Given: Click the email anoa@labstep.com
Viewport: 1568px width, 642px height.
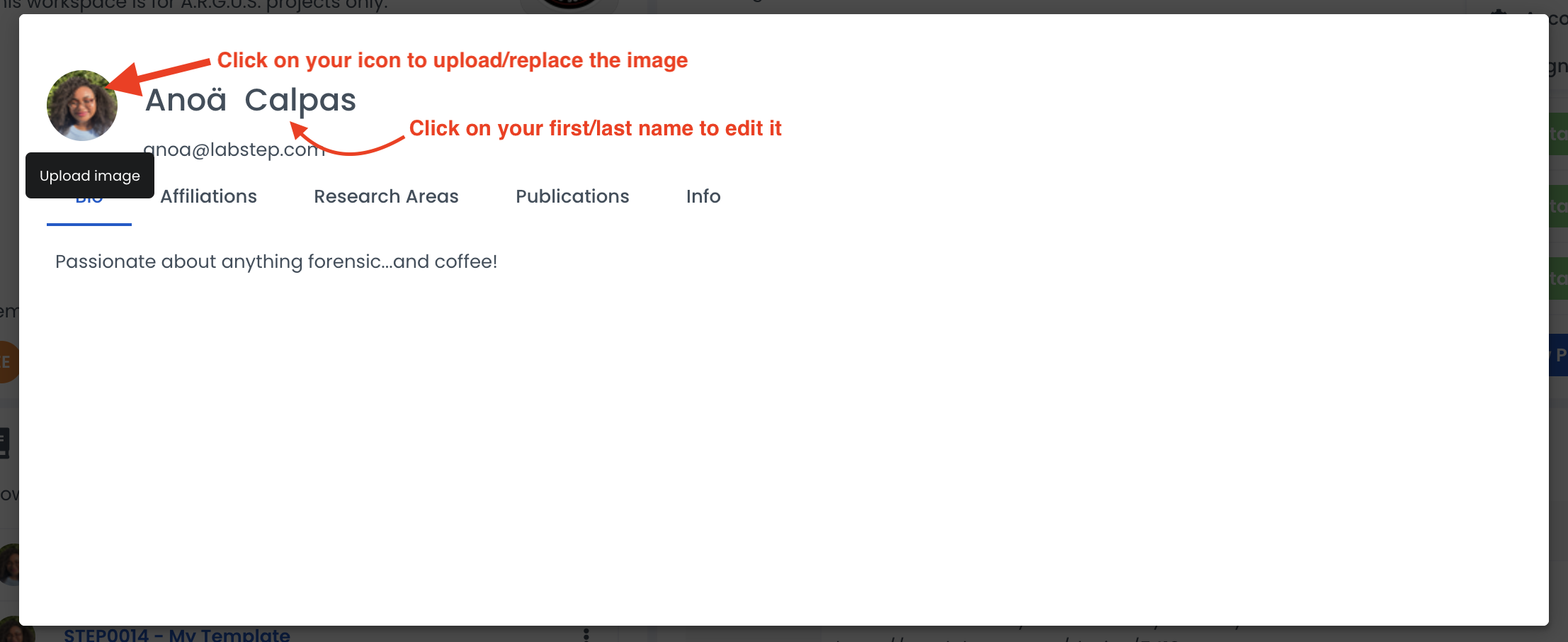Looking at the screenshot, I should click(x=234, y=150).
